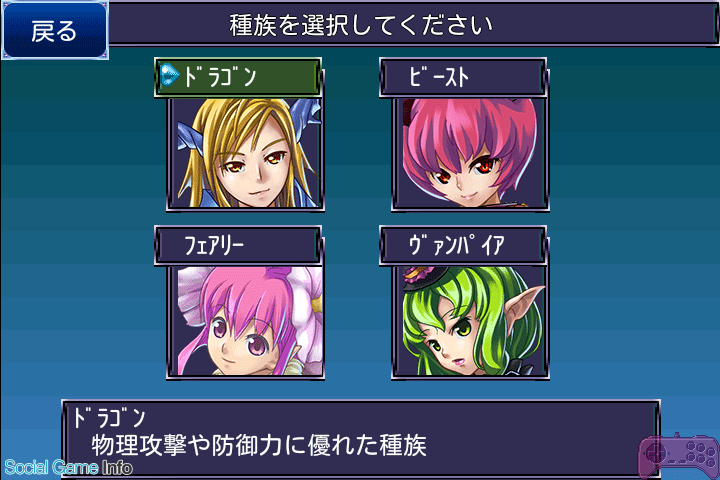Click the Social Game Info watermark
Image resolution: width=720 pixels, height=480 pixels.
(x=68, y=468)
